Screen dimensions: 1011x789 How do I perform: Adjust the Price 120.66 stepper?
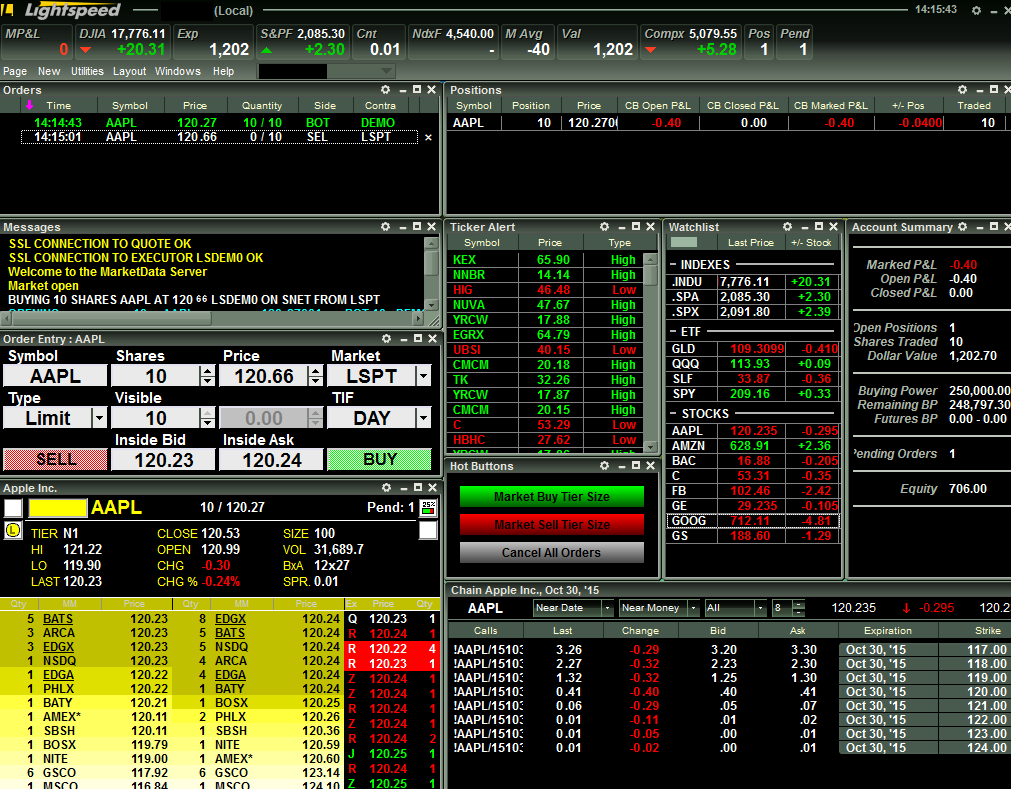coord(315,376)
